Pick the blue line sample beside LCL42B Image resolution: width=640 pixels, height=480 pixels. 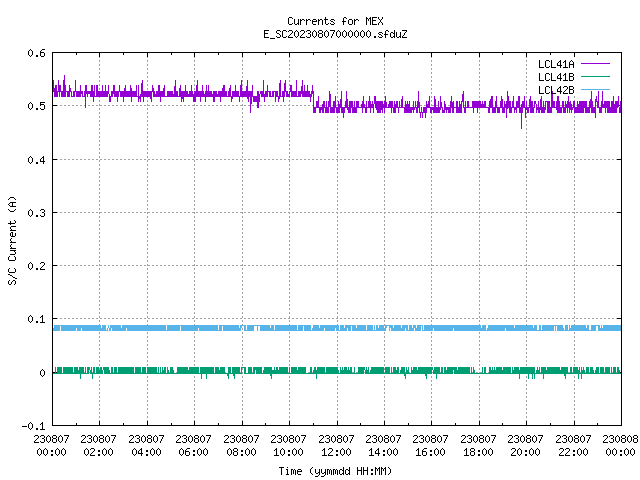pyautogui.click(x=595, y=90)
